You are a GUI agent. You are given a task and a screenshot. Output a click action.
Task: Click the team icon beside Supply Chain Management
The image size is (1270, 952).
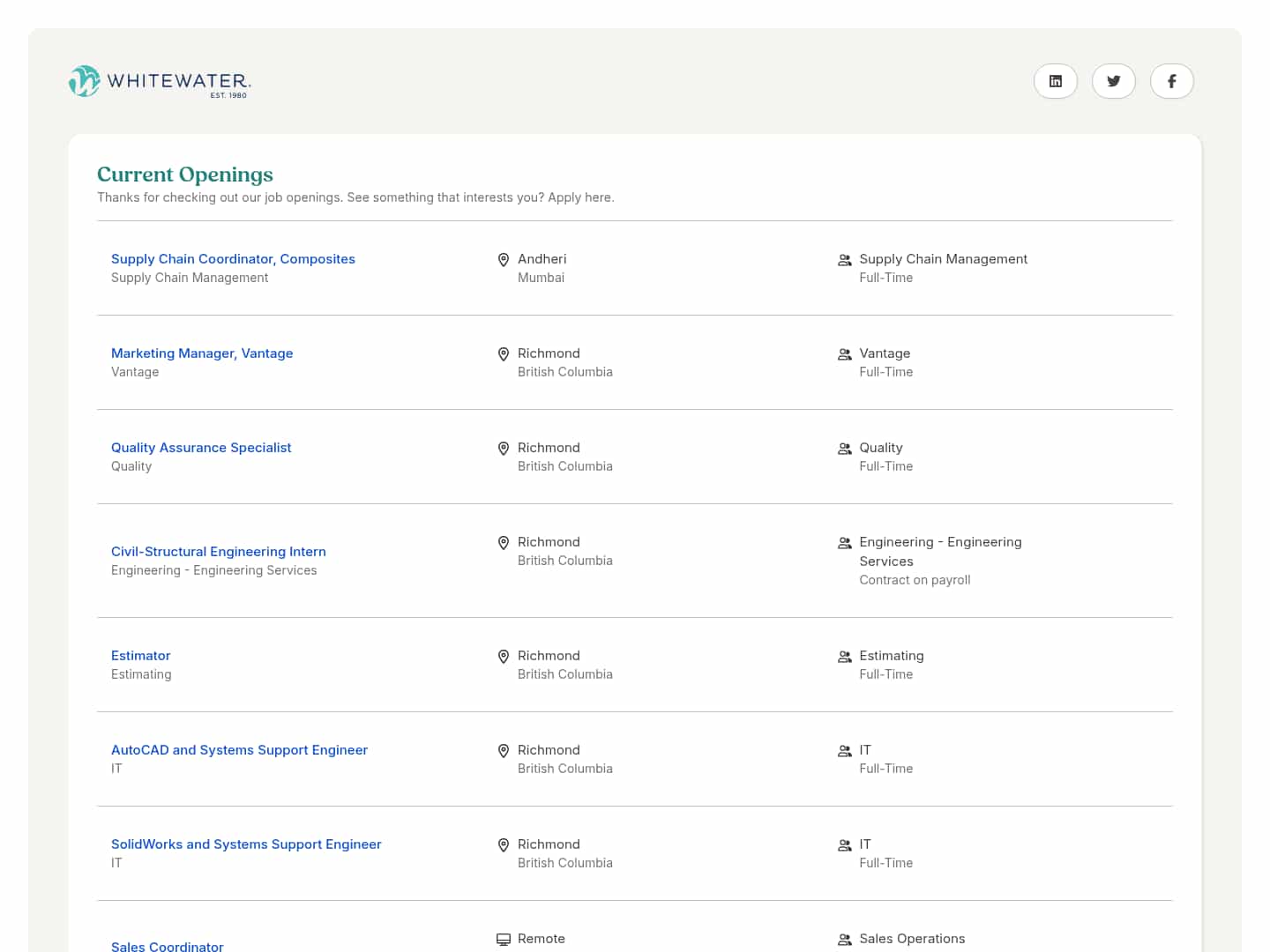pyautogui.click(x=844, y=260)
